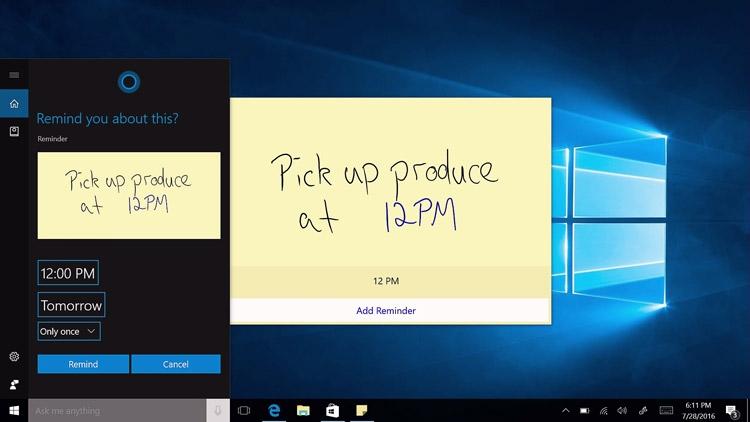The width and height of the screenshot is (750, 422).
Task: Click the Ask me anything search box
Action: pyautogui.click(x=117, y=411)
